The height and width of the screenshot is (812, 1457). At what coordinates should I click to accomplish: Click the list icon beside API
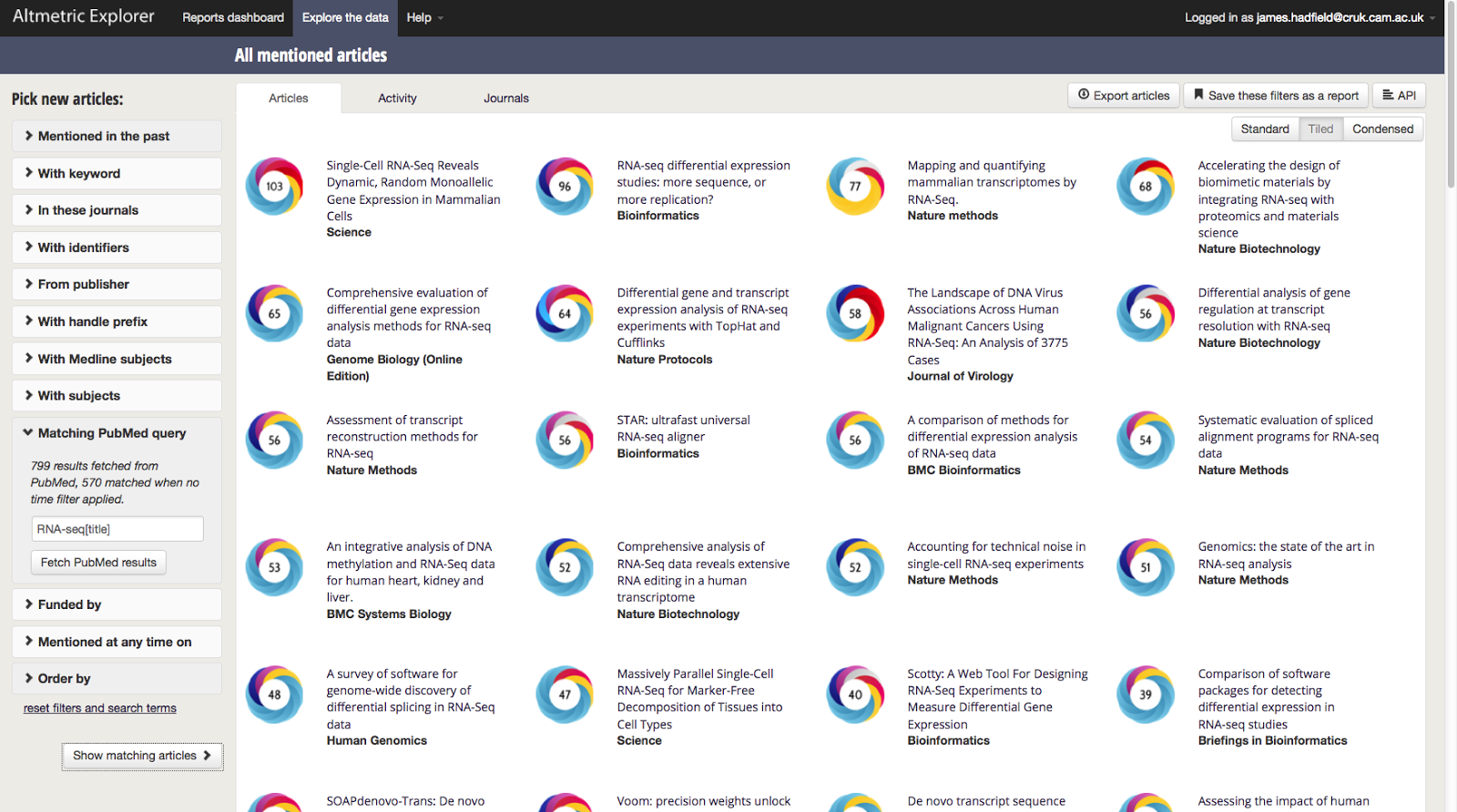[1388, 95]
